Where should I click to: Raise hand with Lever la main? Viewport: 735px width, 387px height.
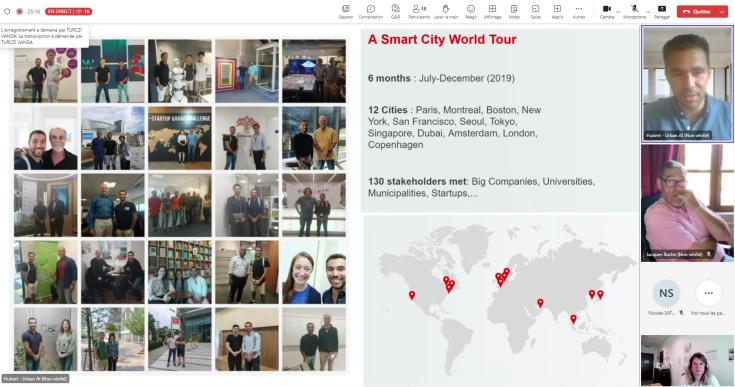[446, 12]
